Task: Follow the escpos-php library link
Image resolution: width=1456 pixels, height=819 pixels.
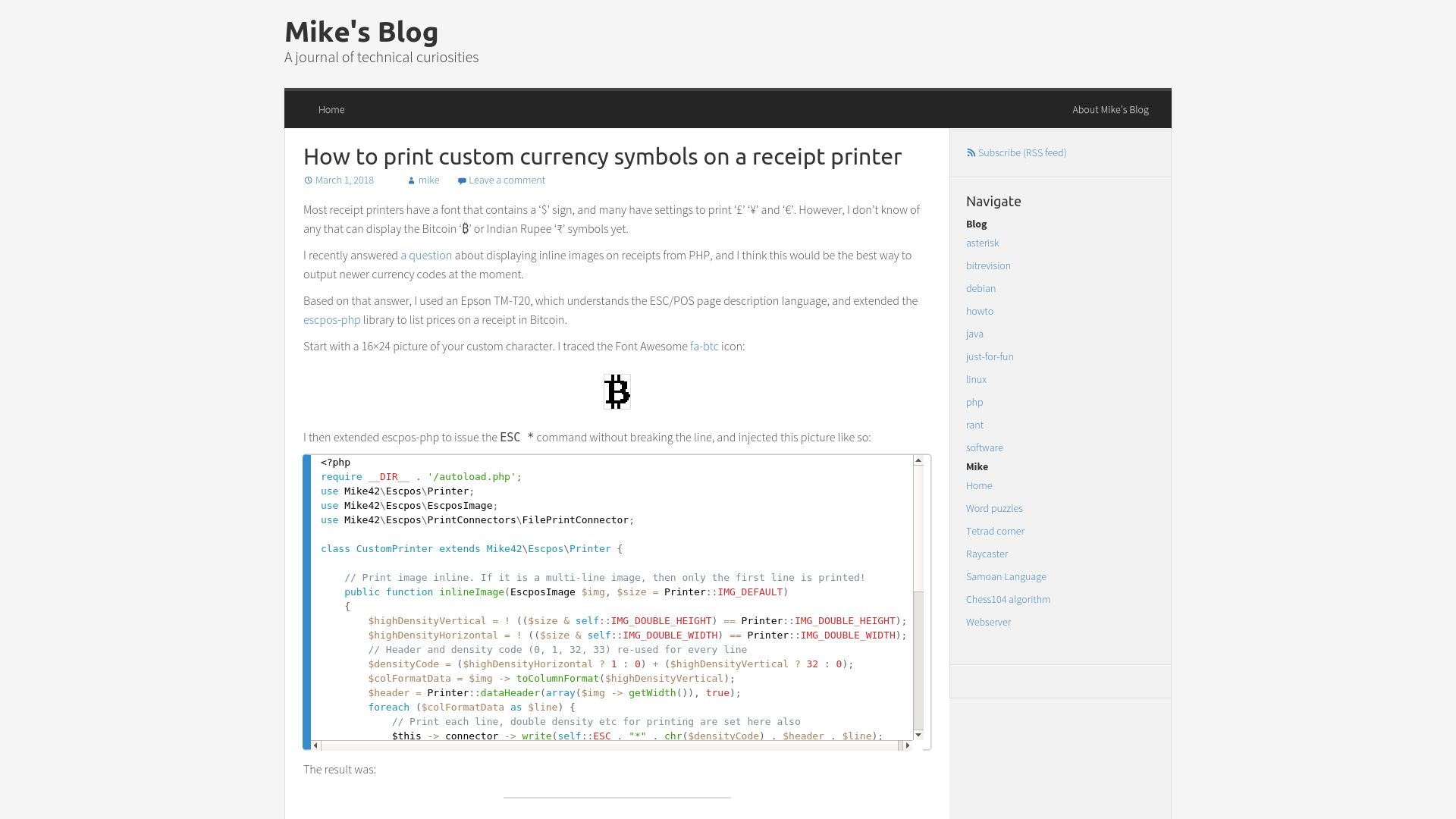Action: click(331, 320)
